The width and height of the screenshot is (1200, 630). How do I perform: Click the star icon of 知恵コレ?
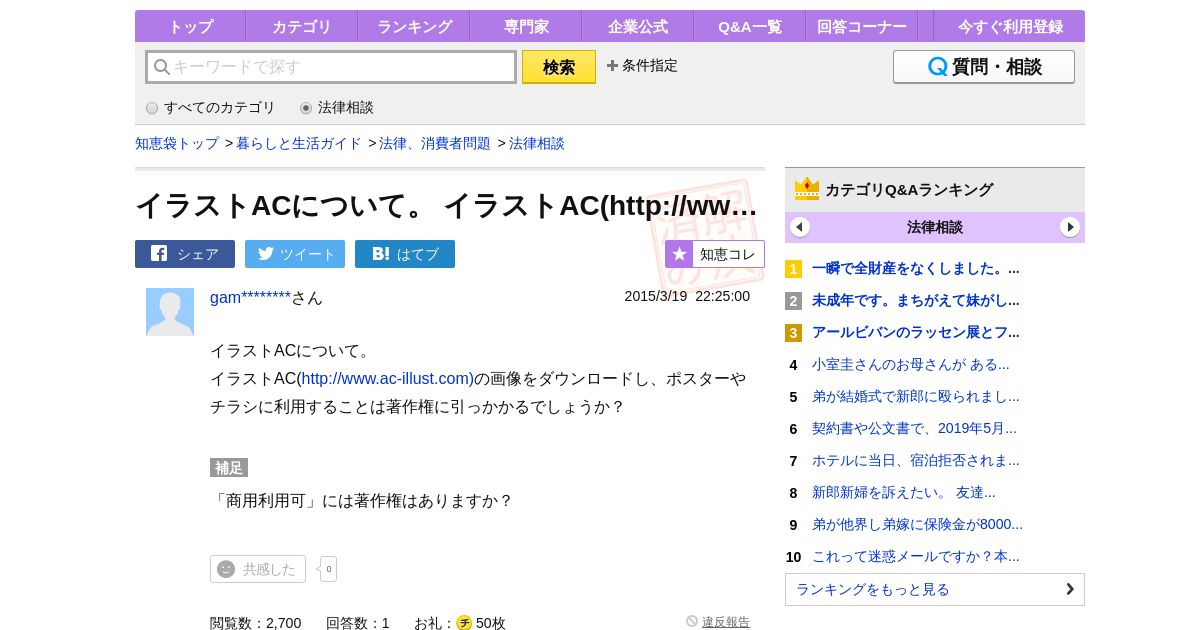679,254
